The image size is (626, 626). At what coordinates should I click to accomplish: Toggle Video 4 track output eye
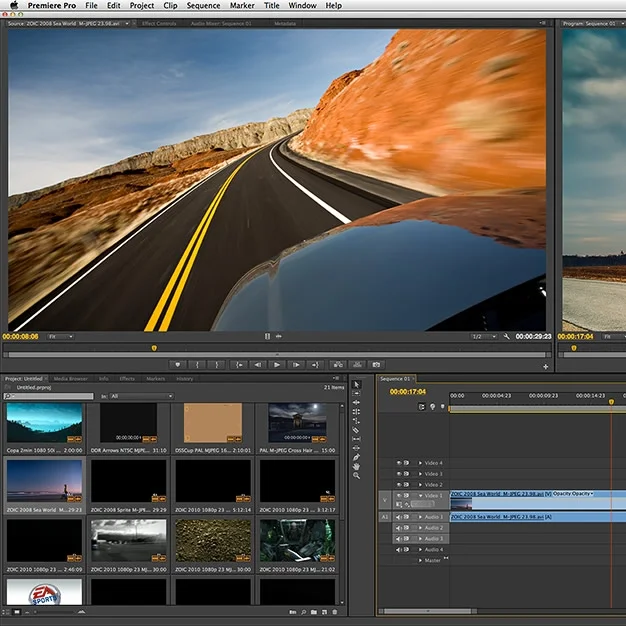399,463
